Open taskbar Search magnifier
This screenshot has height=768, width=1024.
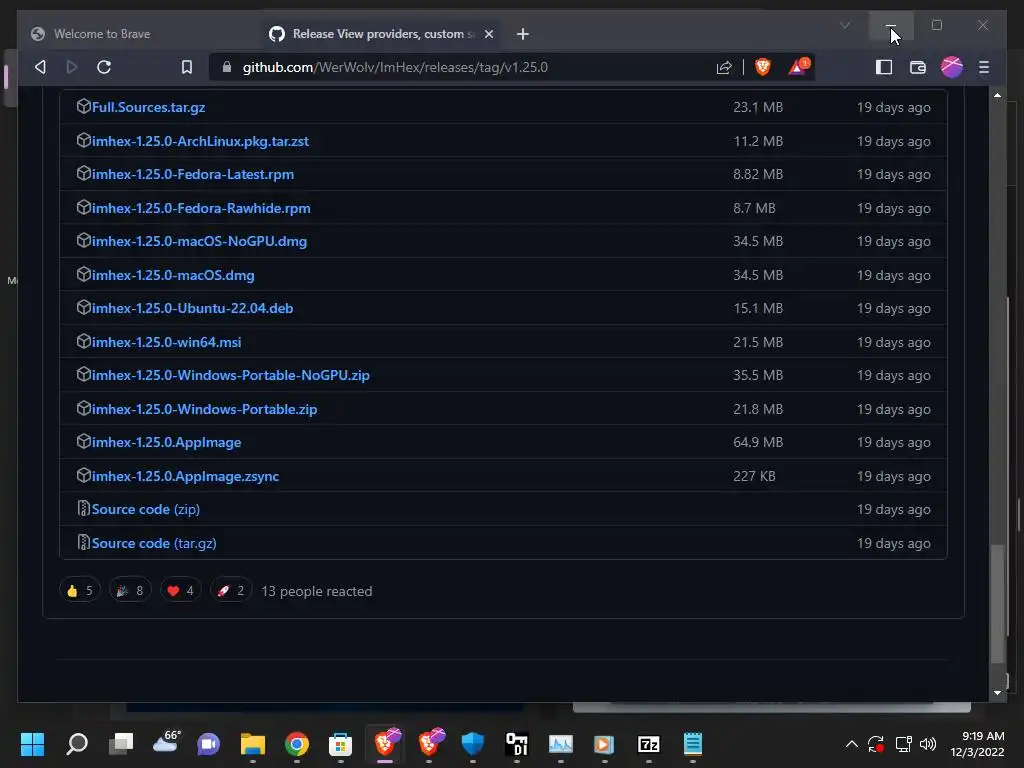77,744
